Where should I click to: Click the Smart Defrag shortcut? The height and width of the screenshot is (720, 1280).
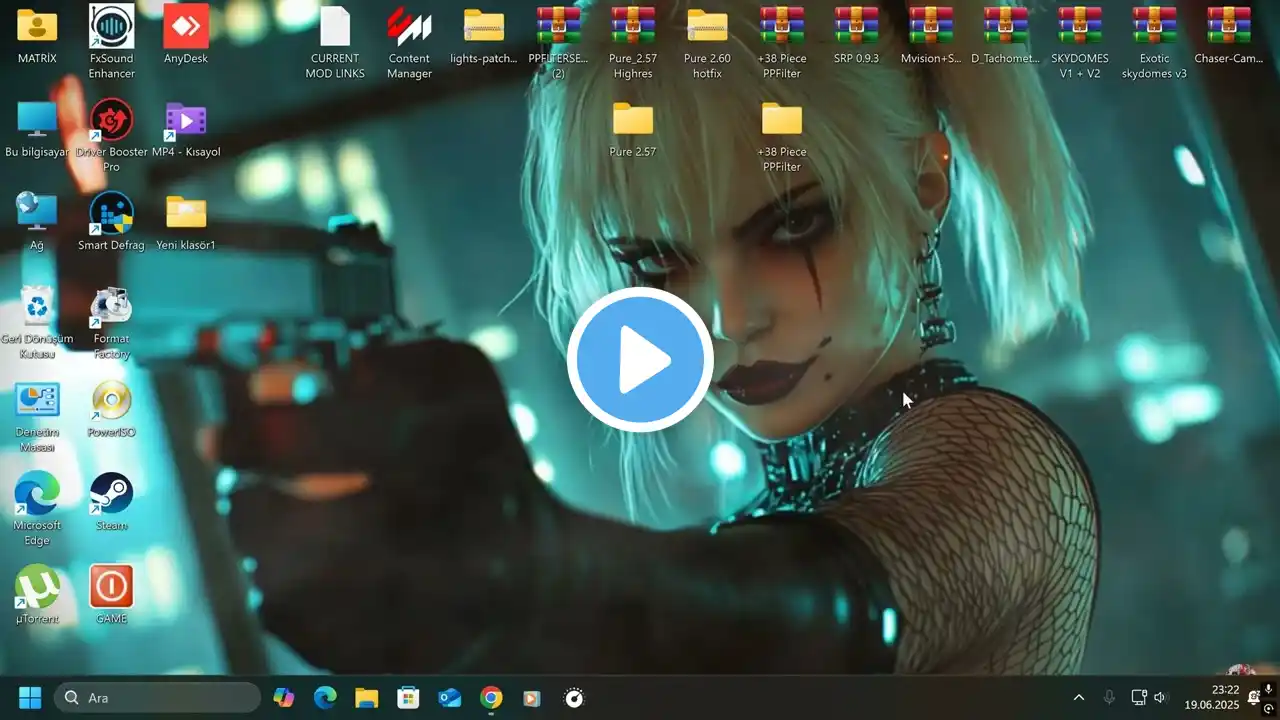[111, 213]
